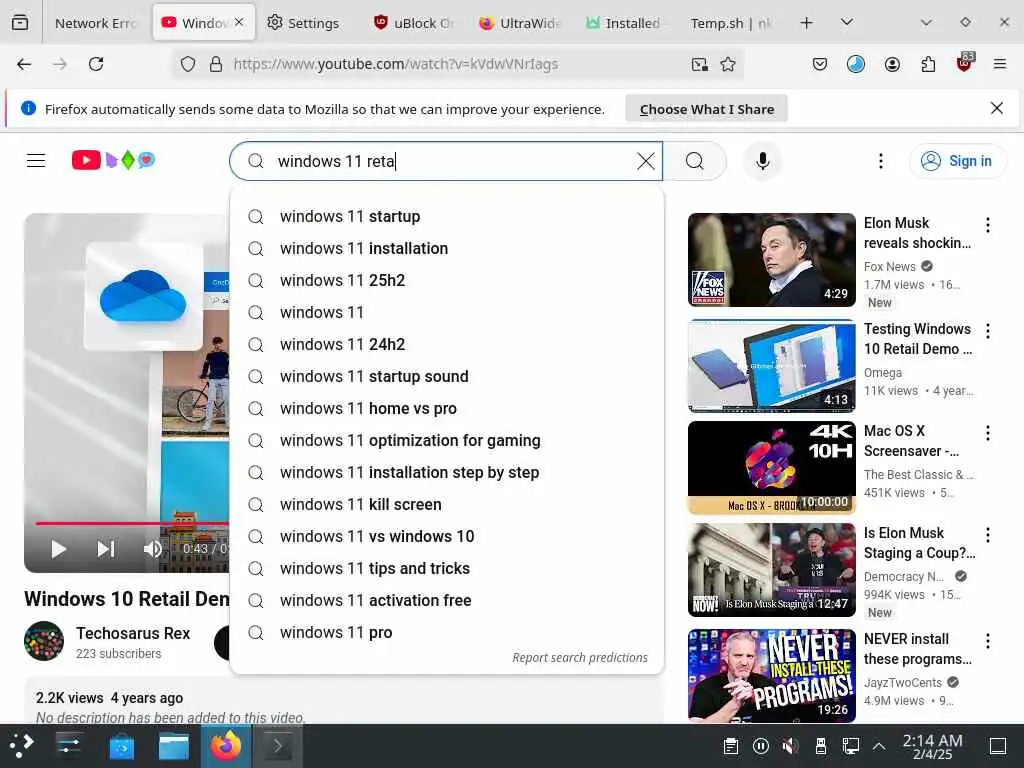Screen dimensions: 1024x768
Task: Open options for Elon Musk reveals video
Action: (987, 225)
